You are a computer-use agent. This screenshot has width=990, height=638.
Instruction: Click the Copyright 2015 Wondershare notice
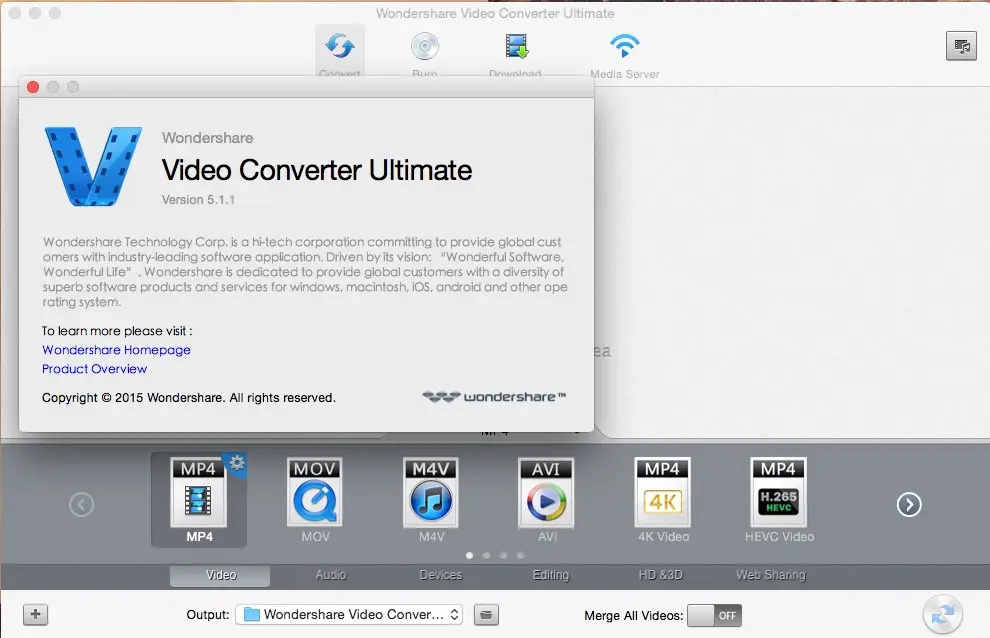point(189,398)
